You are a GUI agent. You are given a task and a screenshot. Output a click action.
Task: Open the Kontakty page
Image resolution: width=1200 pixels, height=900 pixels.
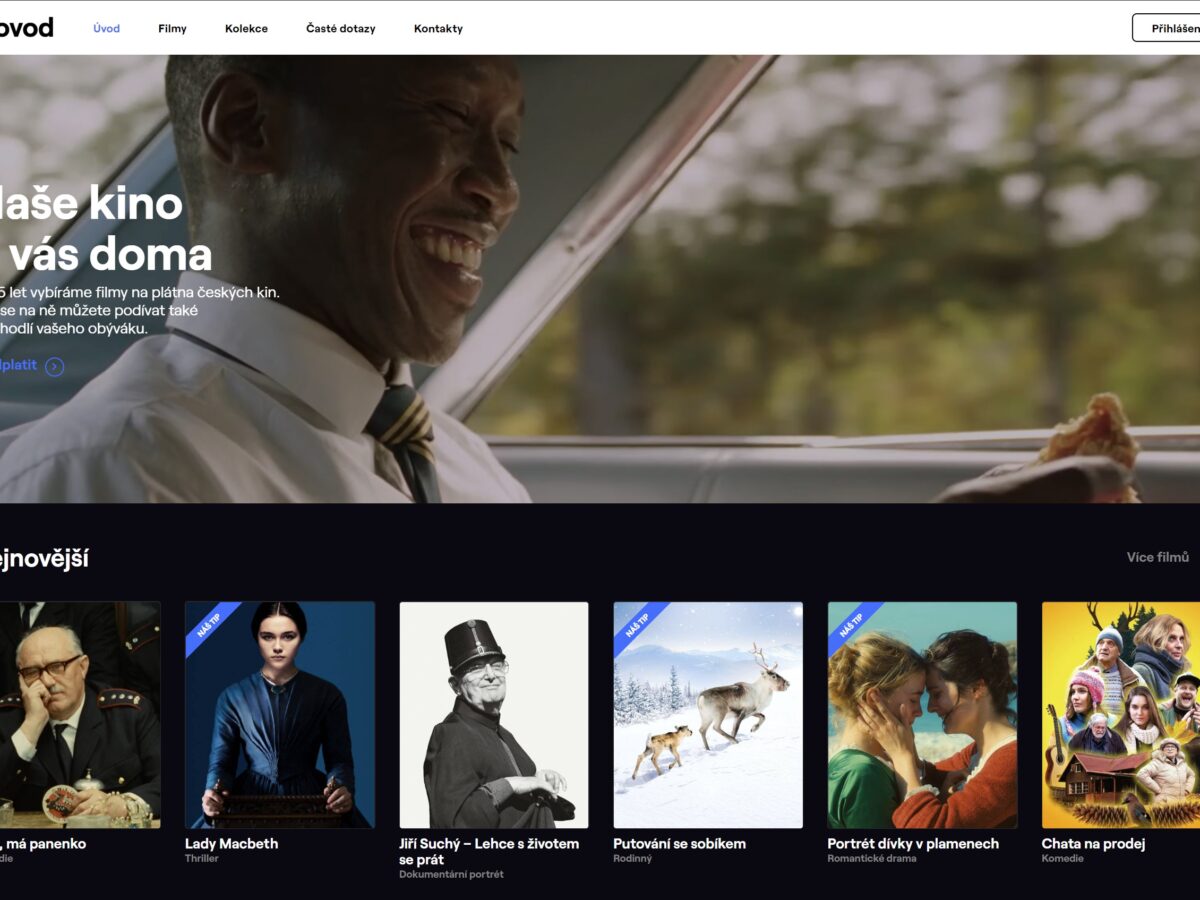click(436, 28)
